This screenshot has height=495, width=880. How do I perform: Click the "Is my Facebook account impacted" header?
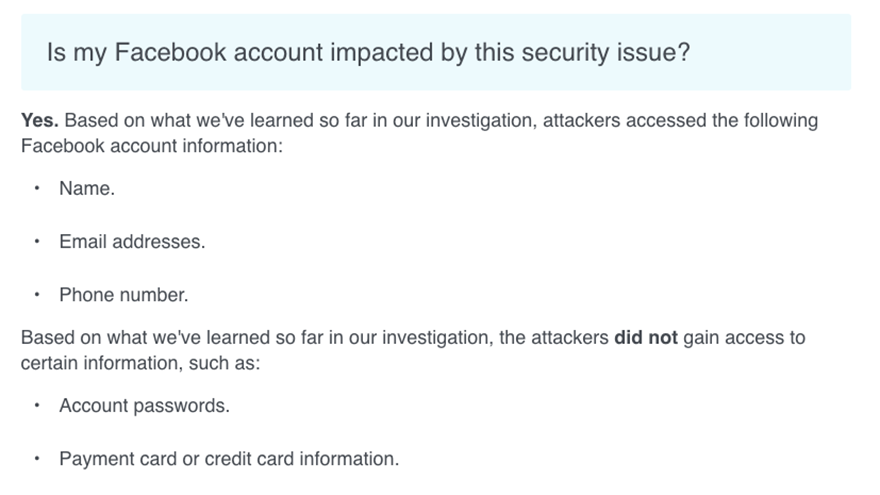(367, 53)
